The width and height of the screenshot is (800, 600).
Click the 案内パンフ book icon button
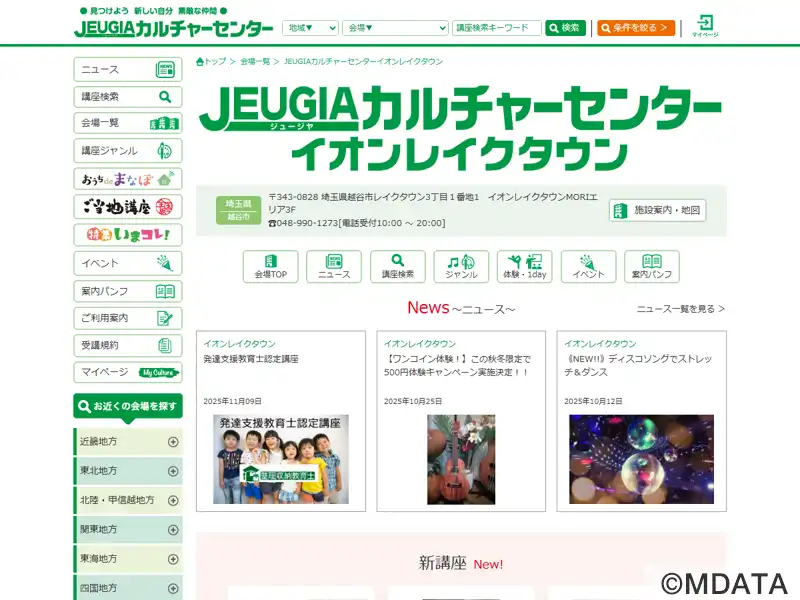pyautogui.click(x=652, y=266)
